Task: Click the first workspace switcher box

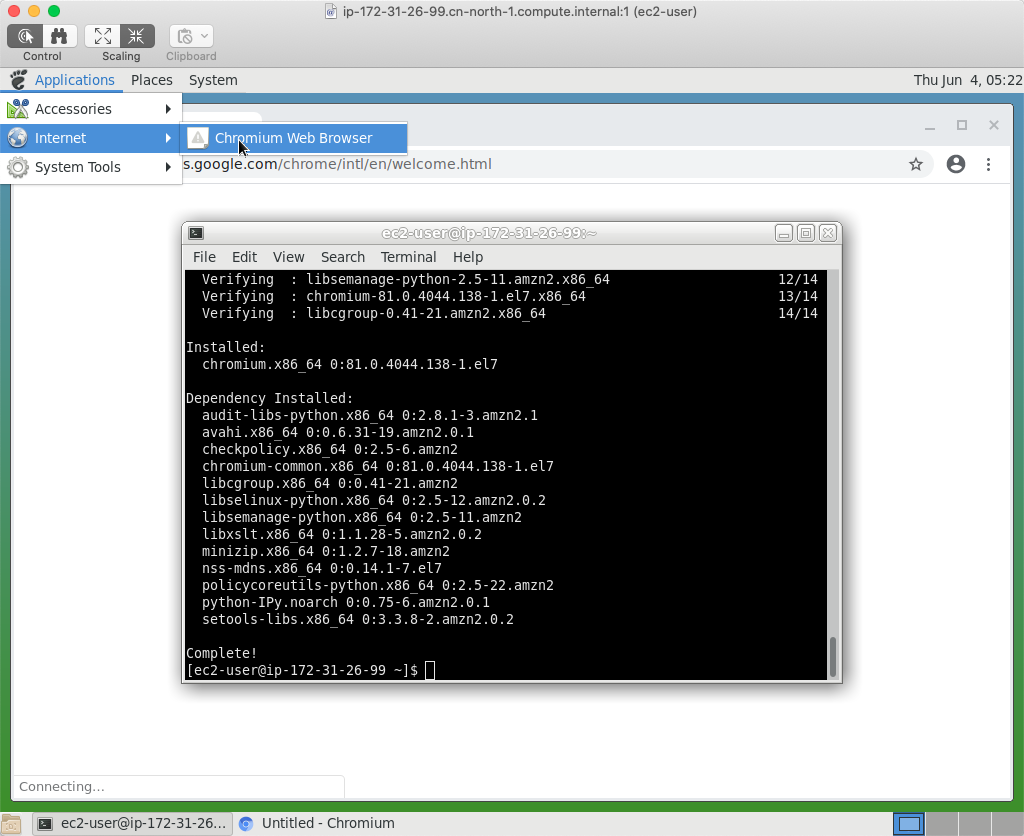Action: click(x=909, y=824)
